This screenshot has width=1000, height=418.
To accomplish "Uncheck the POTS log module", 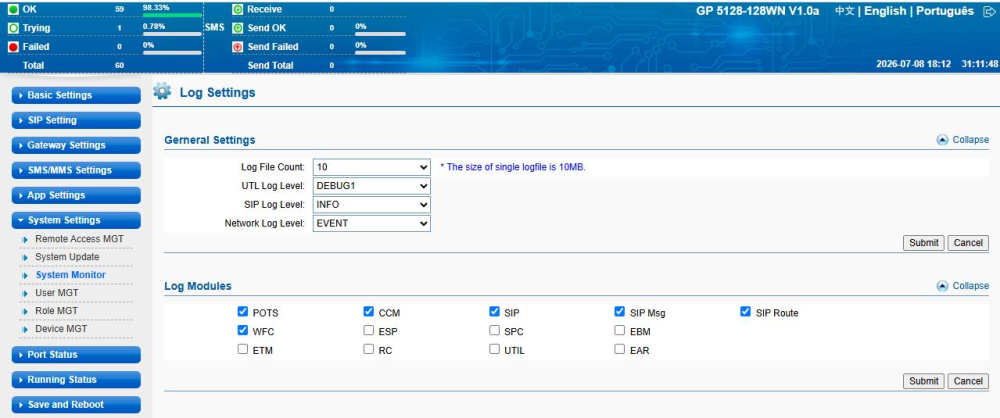I will tap(242, 312).
